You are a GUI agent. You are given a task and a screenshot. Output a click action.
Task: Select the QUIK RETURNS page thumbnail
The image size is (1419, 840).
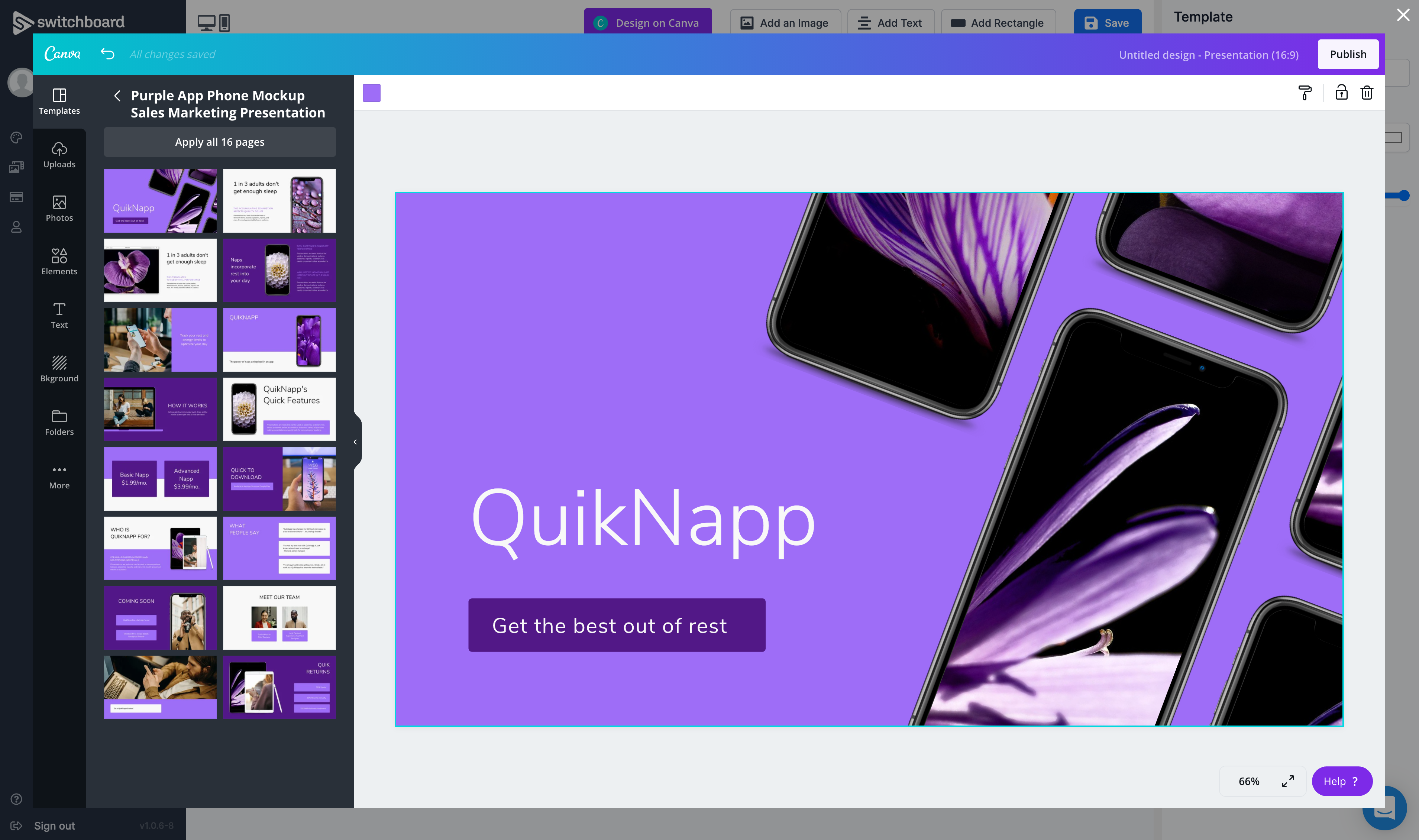pyautogui.click(x=279, y=687)
